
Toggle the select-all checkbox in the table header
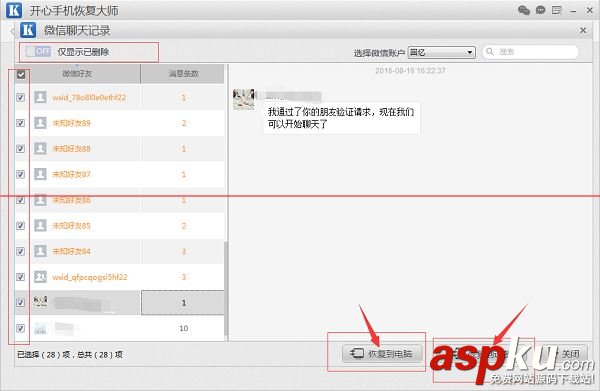(21, 74)
